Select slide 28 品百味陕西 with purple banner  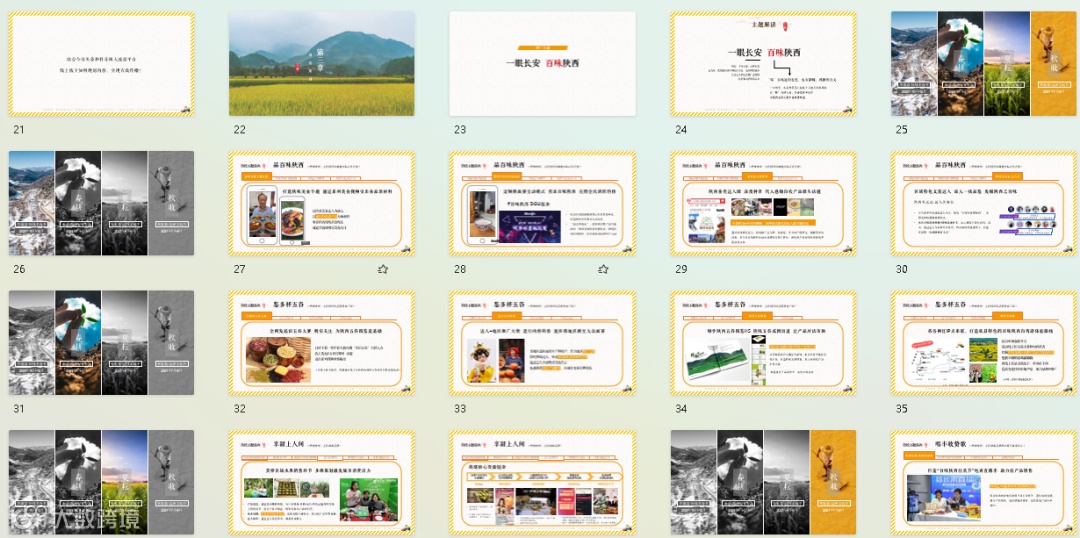(543, 203)
